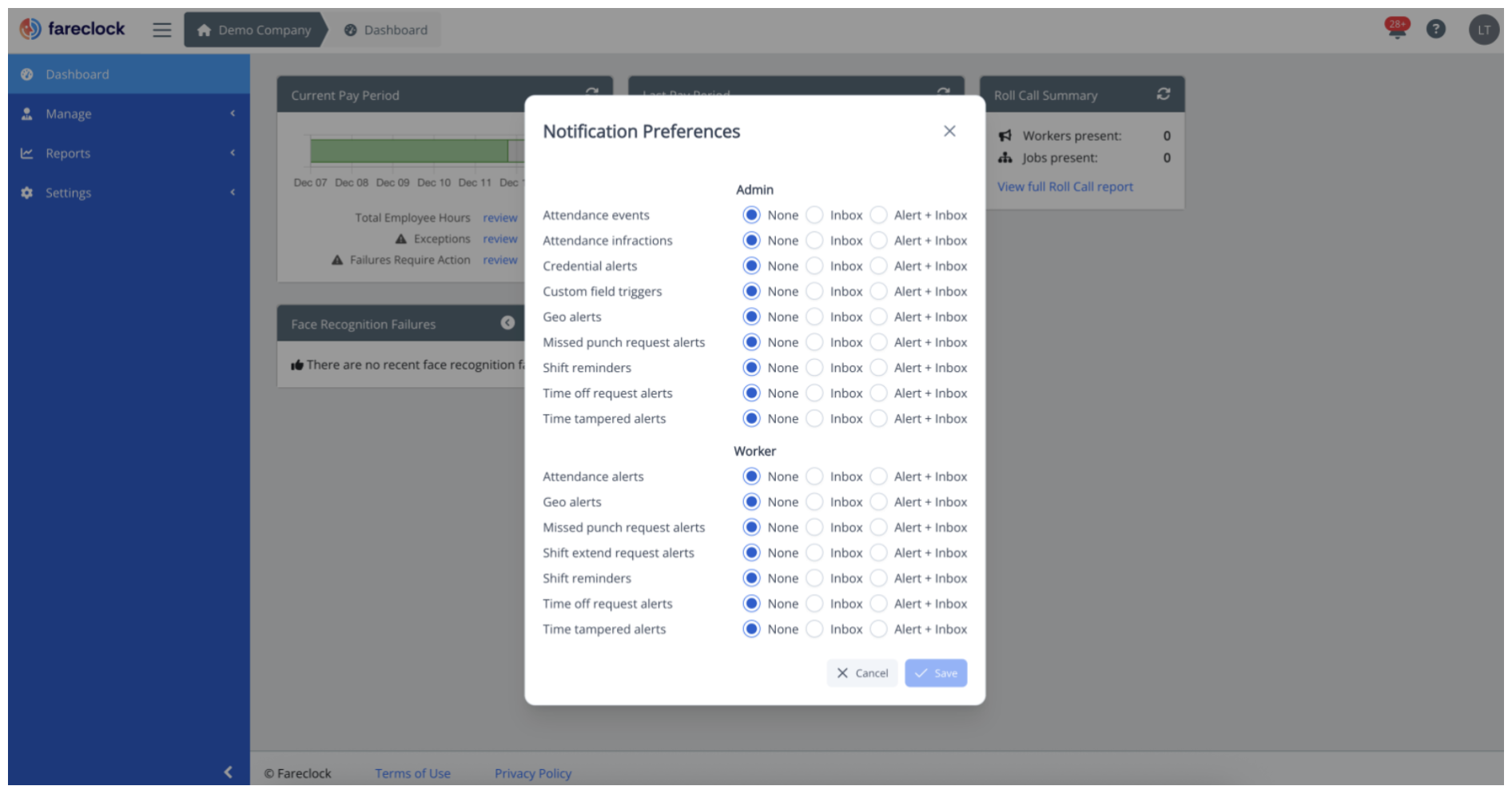Select Inbox for Admin Geo alerts
Screen dimensions: 1512x798
coord(814,316)
